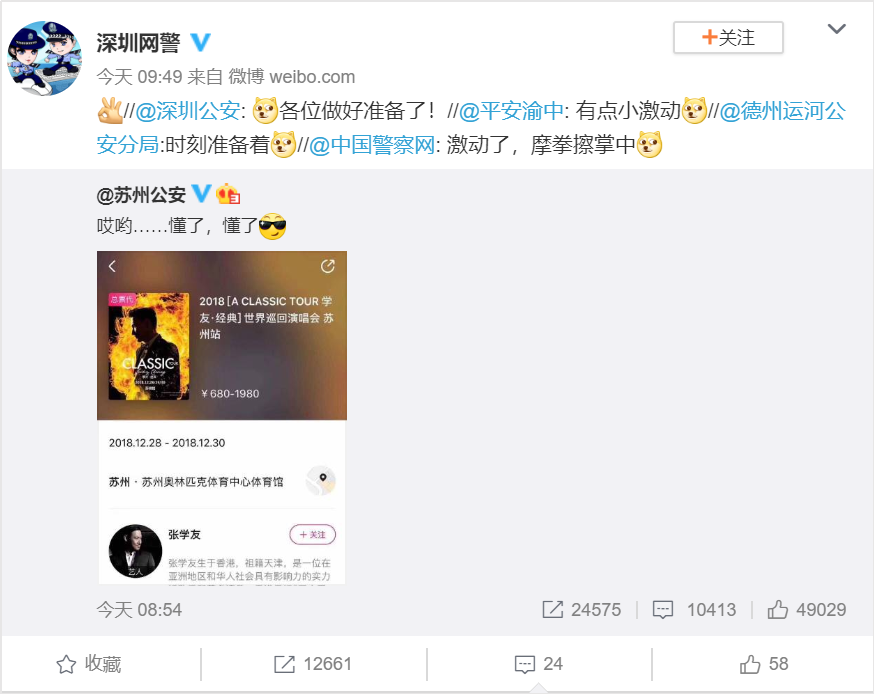Open the original poster @苏州公安

click(141, 195)
